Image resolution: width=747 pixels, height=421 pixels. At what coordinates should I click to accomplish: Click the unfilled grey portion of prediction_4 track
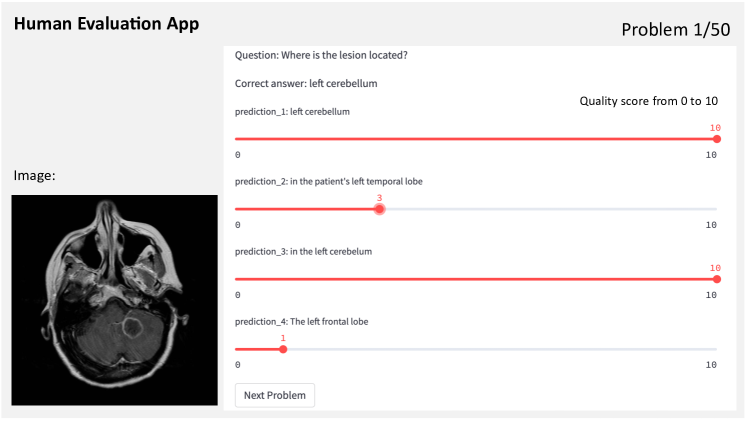point(502,349)
